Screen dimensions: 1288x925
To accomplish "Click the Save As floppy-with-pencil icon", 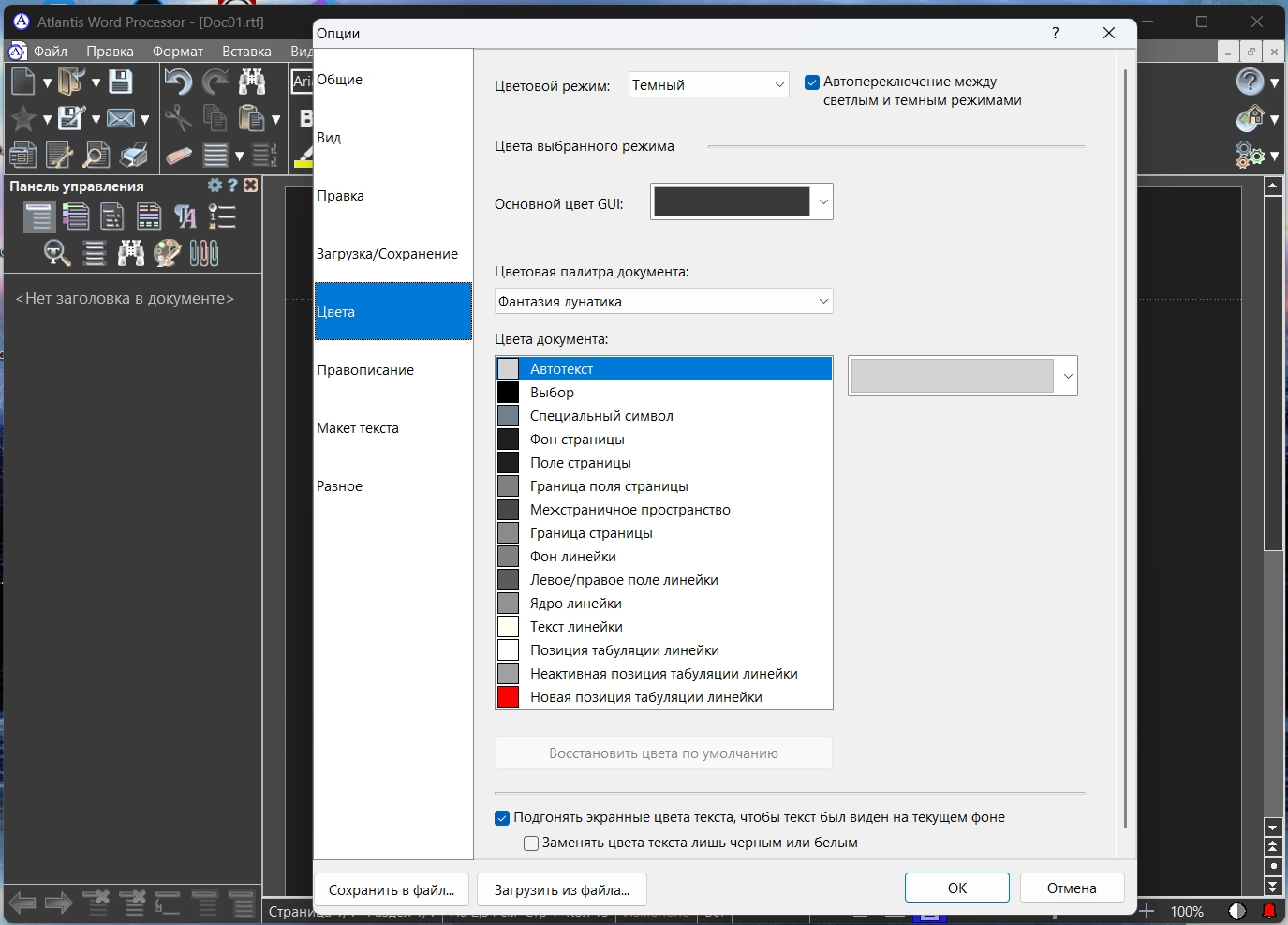I will [71, 118].
